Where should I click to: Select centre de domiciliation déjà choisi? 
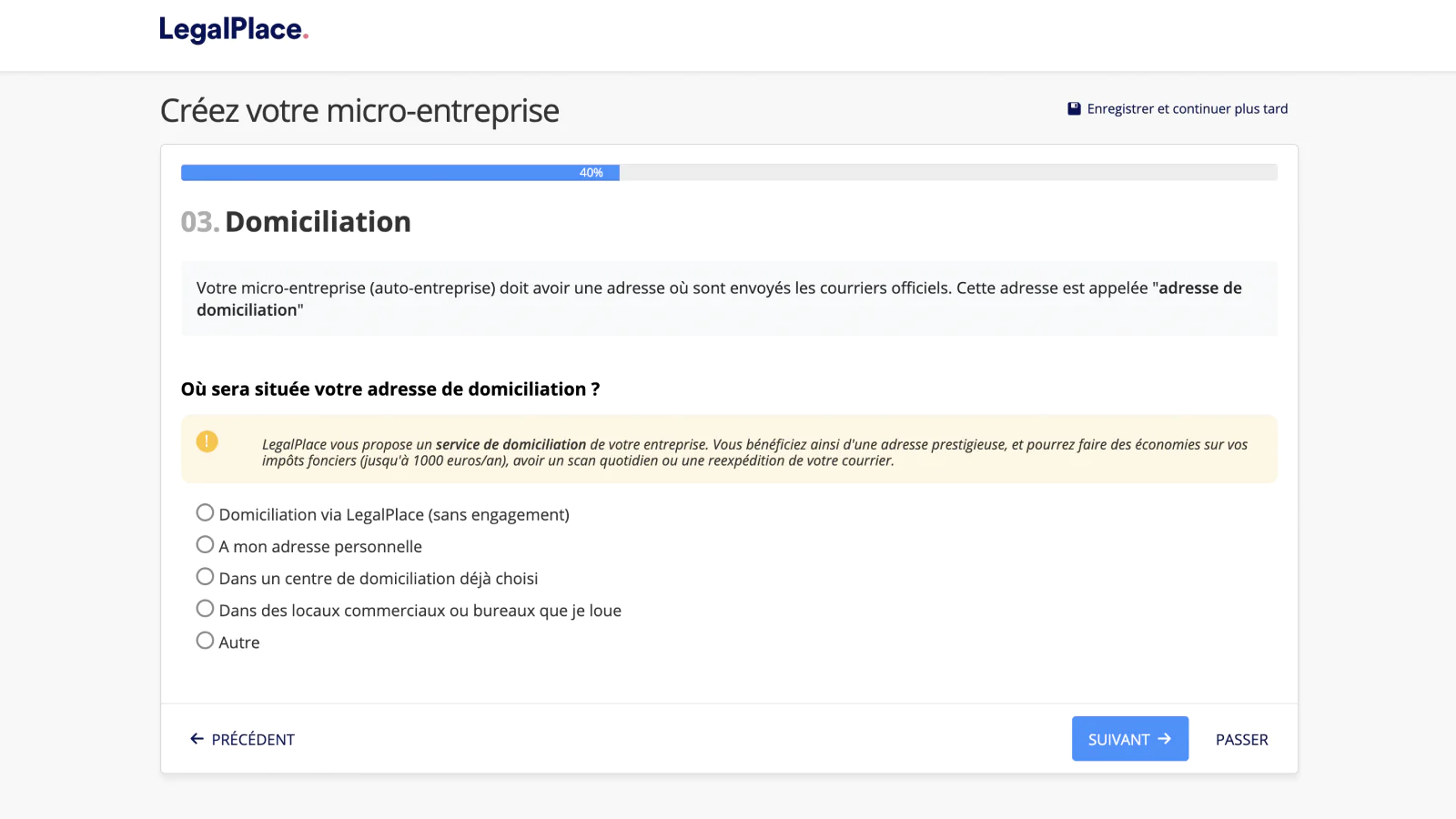click(x=206, y=577)
